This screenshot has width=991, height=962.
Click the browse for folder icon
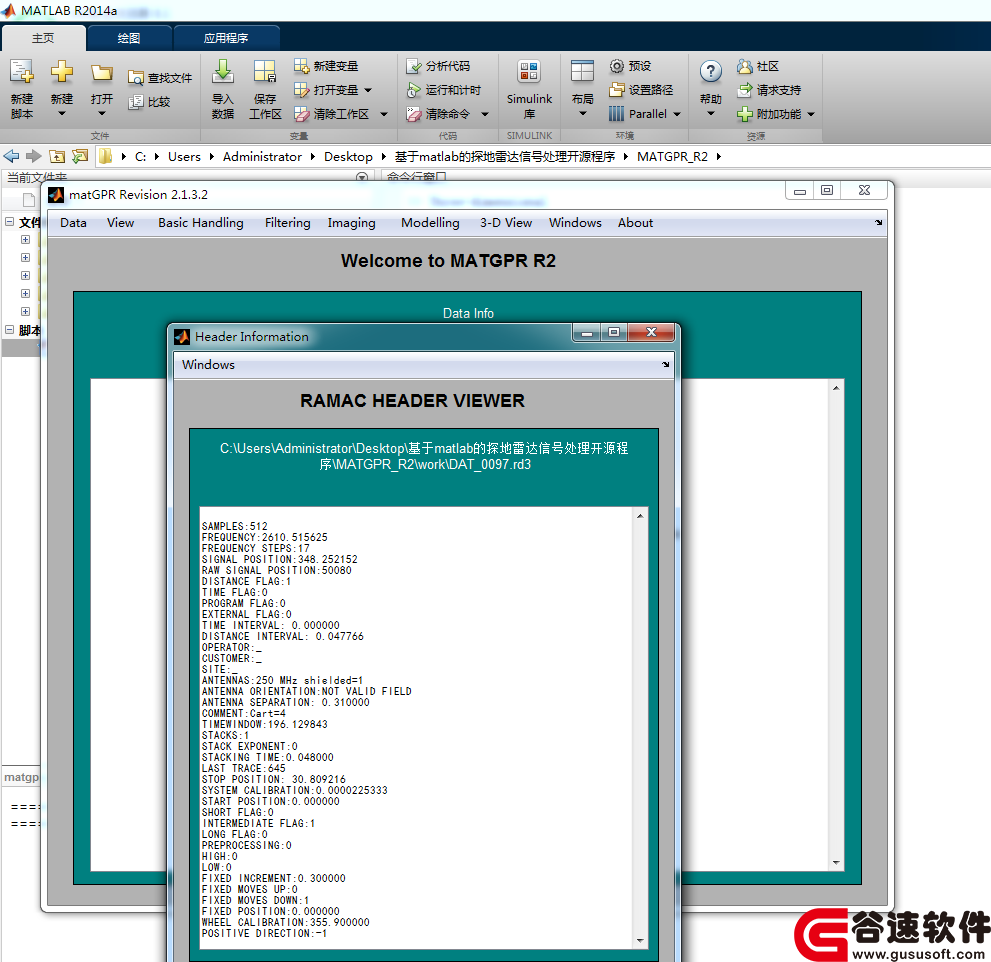[x=80, y=156]
